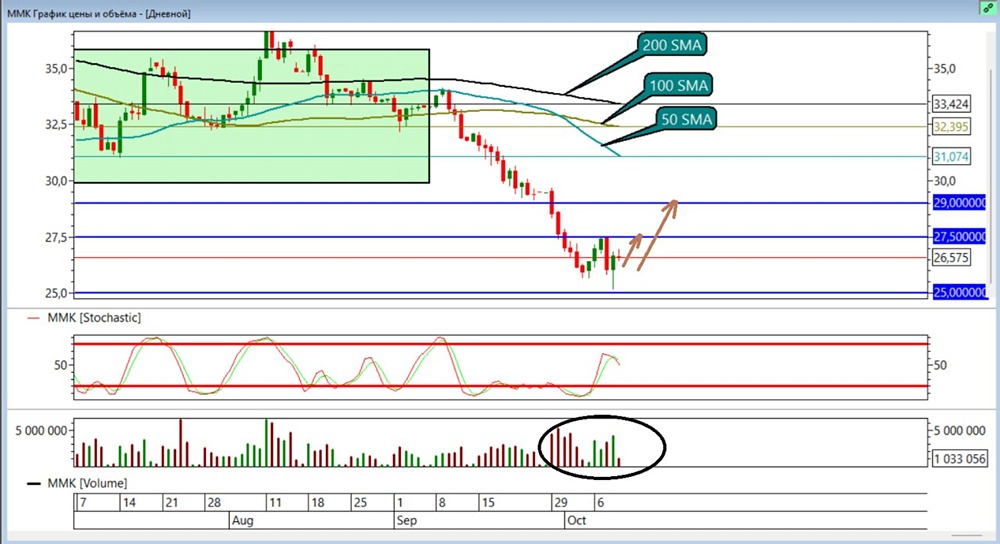1000x544 pixels.
Task: Click the 26,575 current price label
Action: click(951, 258)
